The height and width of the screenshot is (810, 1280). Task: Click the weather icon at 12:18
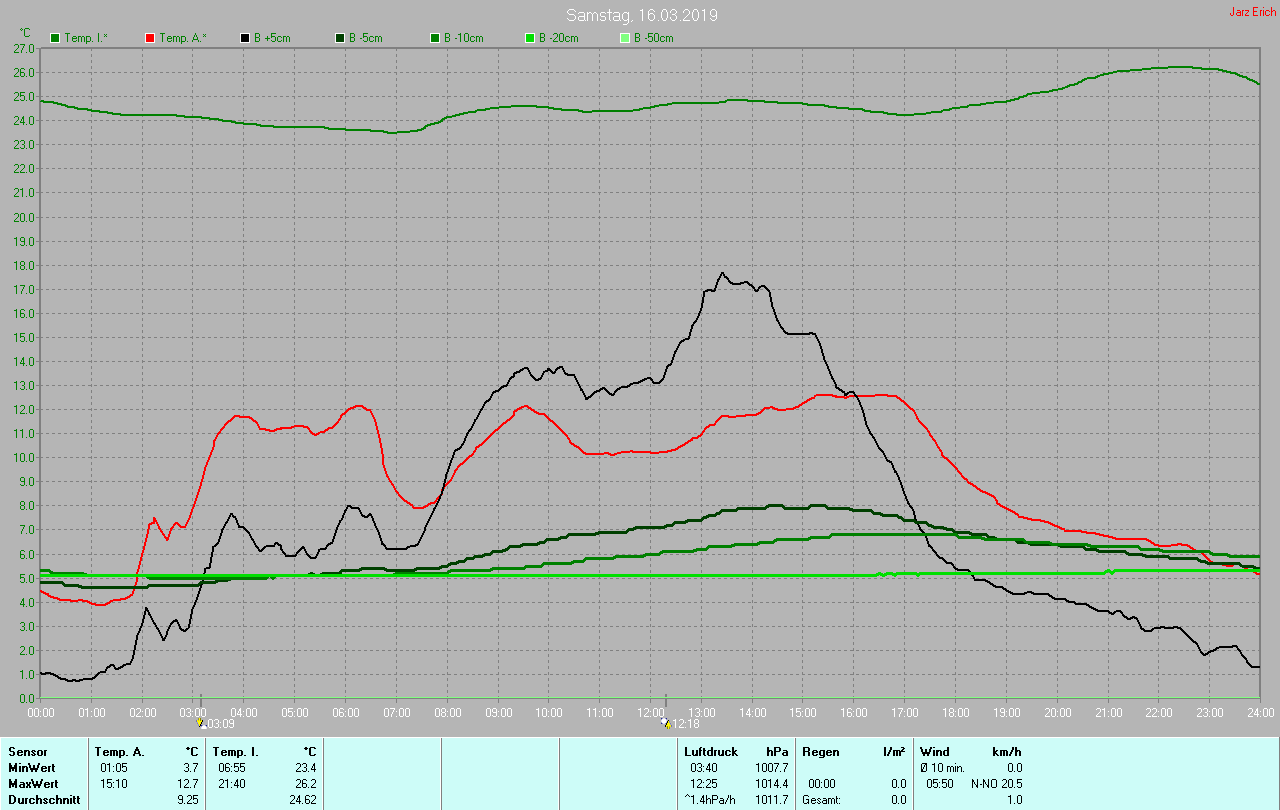(x=666, y=722)
